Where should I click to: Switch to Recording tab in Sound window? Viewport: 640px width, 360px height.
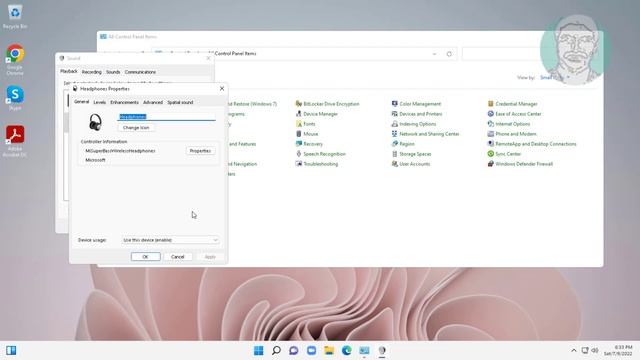(91, 72)
